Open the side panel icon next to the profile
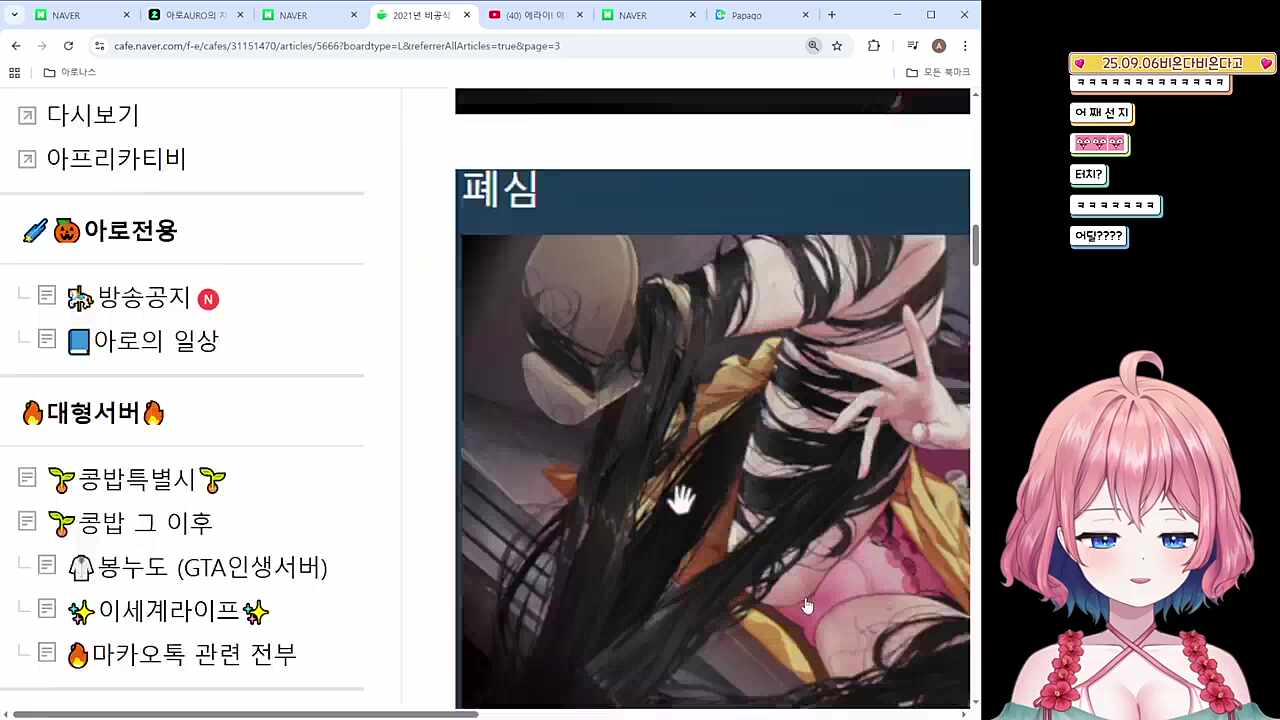 click(x=911, y=46)
